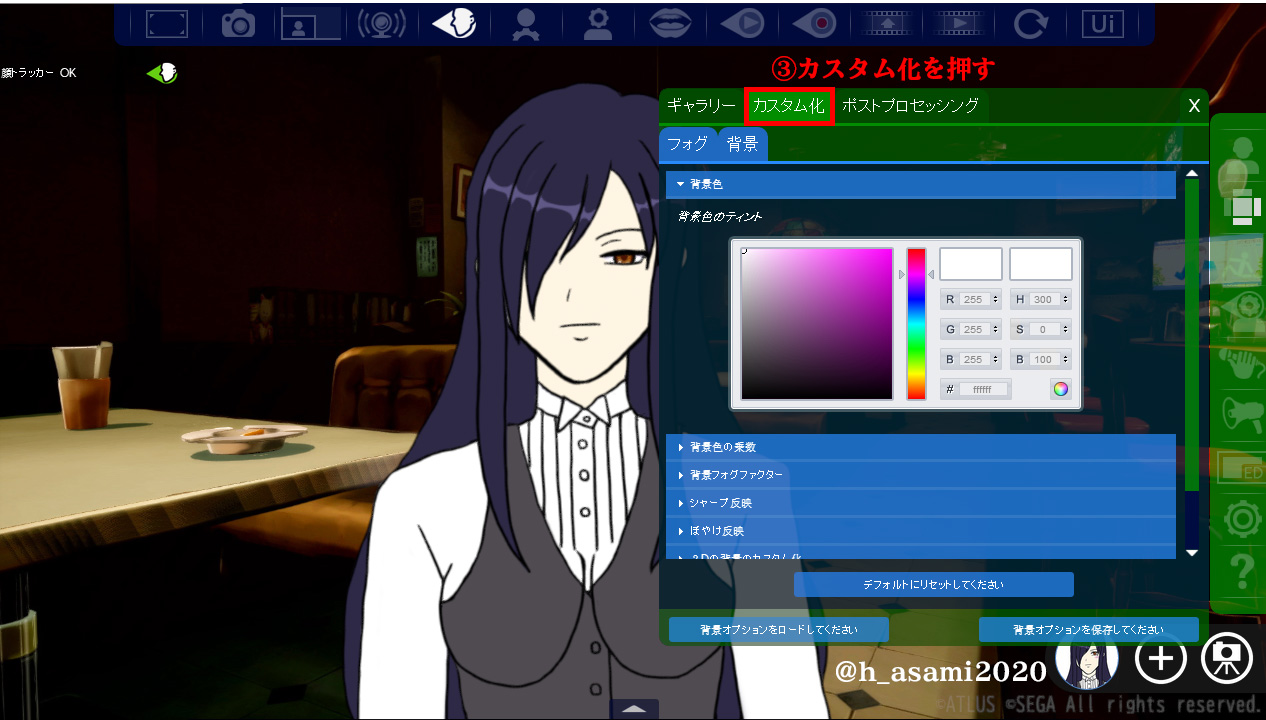Take a screenshot with the camera icon
The width and height of the screenshot is (1266, 720).
(238, 23)
